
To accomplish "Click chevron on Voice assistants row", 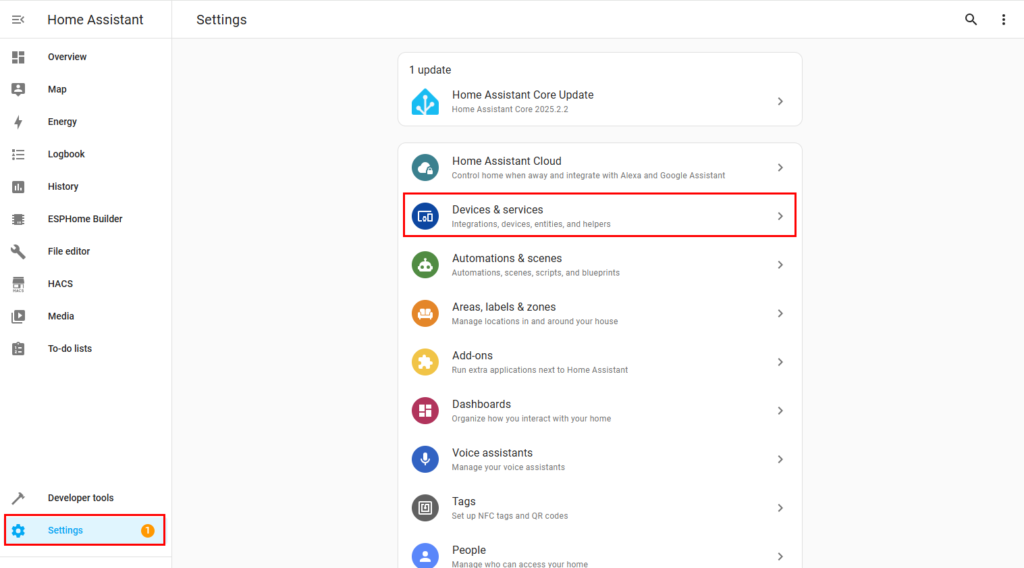I will coord(780,460).
